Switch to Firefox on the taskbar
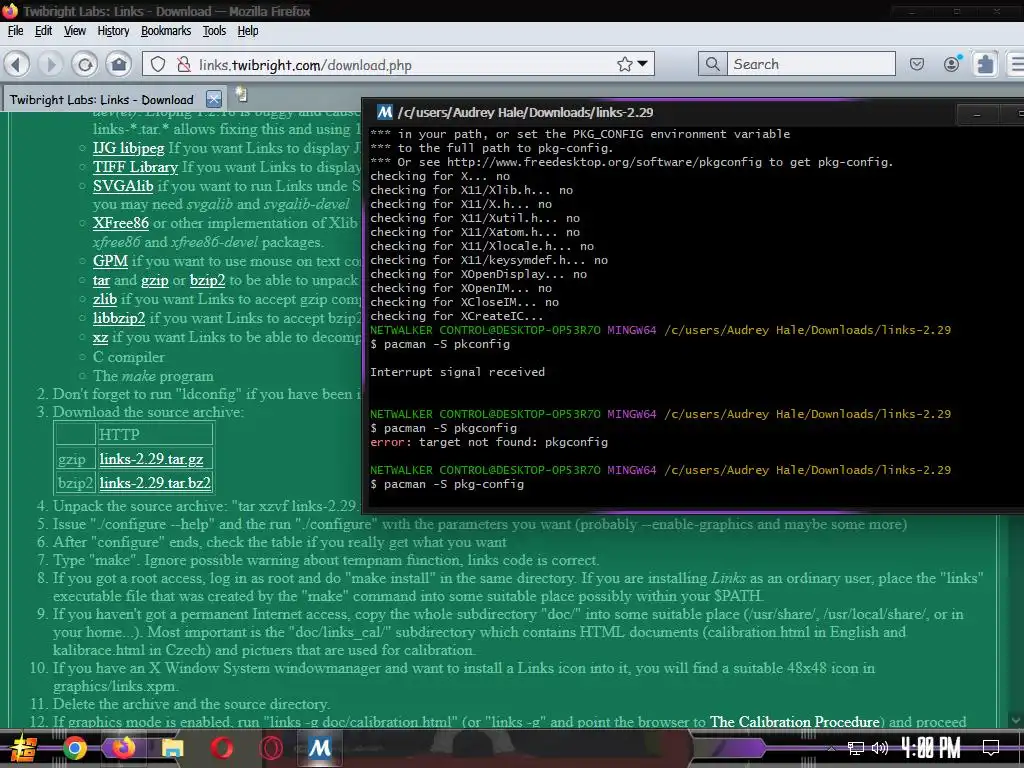 pyautogui.click(x=123, y=748)
